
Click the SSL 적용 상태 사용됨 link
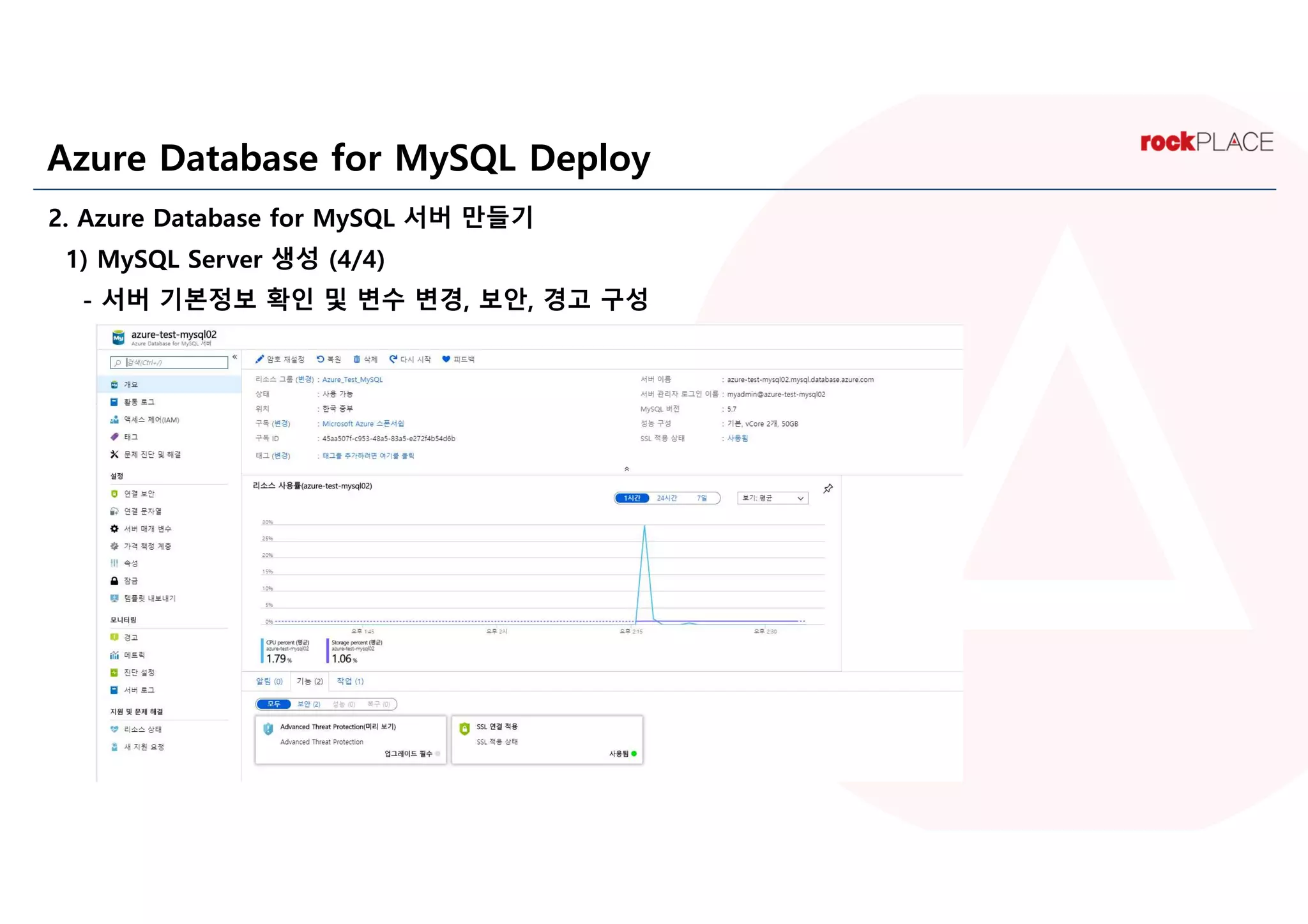(x=738, y=438)
